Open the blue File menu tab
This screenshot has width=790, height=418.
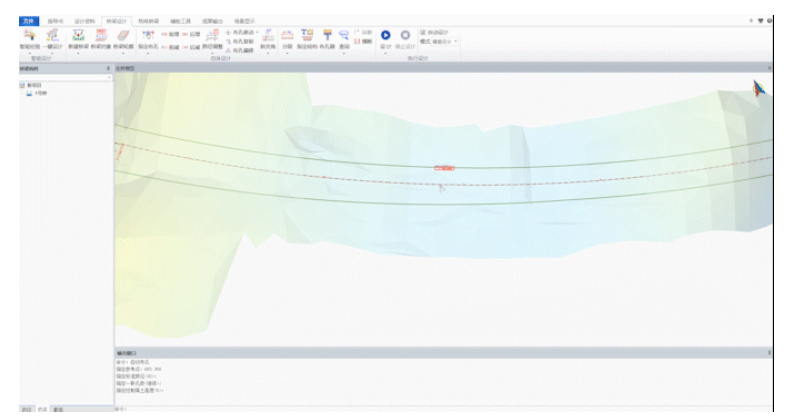29,21
